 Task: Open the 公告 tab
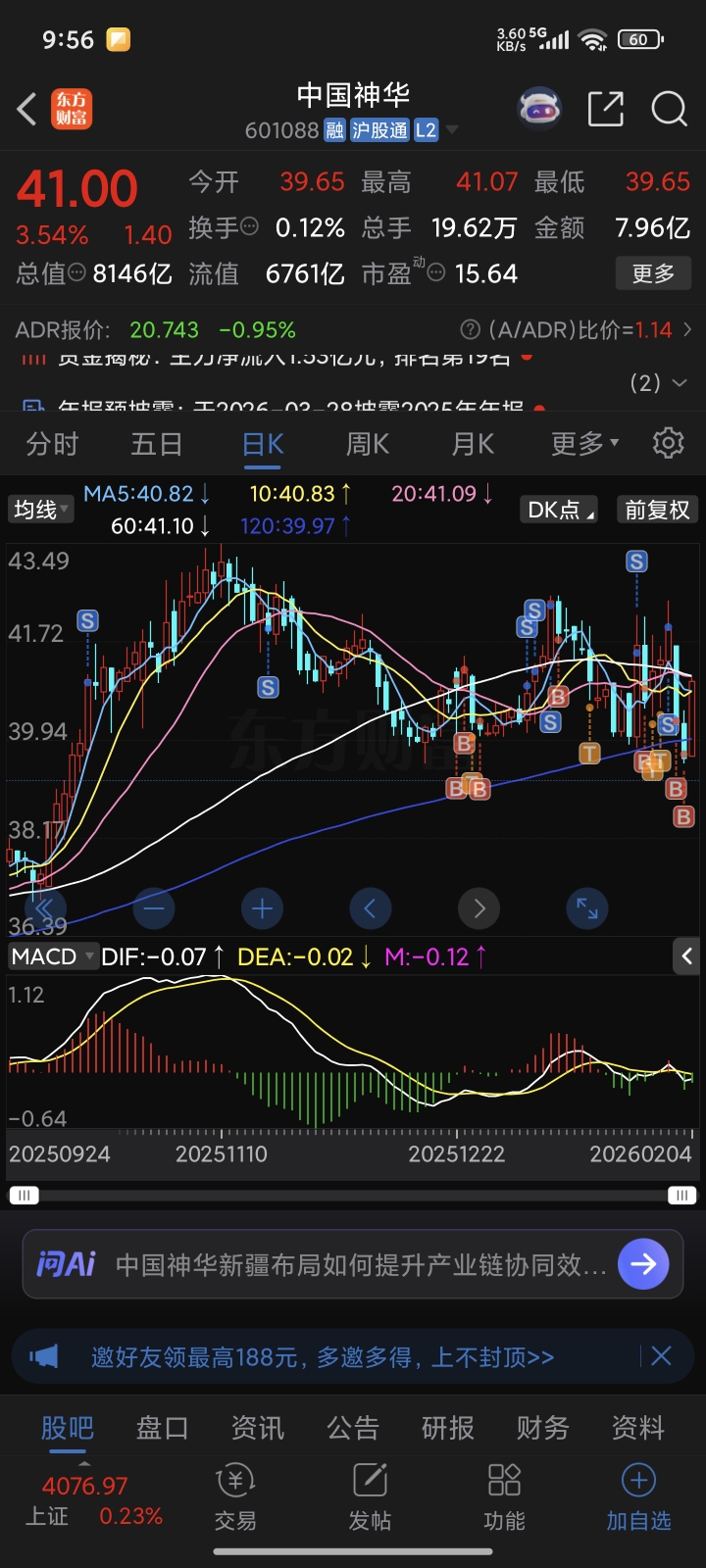click(x=353, y=1427)
